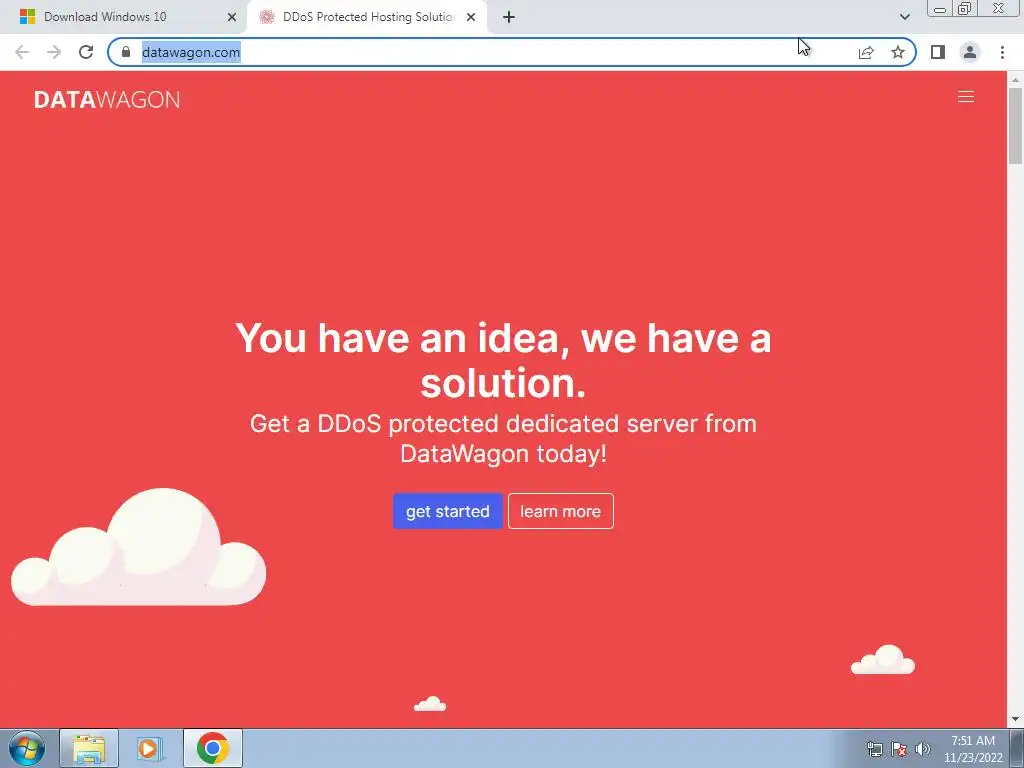Open Action Center flag icon
Screen dimensions: 1024x768
coord(899,749)
